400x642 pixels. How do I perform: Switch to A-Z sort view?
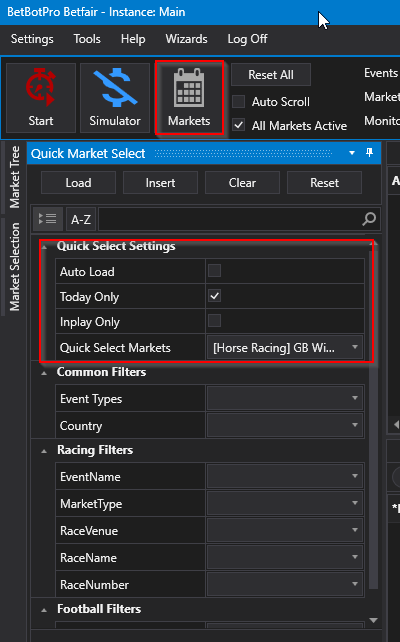pyautogui.click(x=81, y=219)
